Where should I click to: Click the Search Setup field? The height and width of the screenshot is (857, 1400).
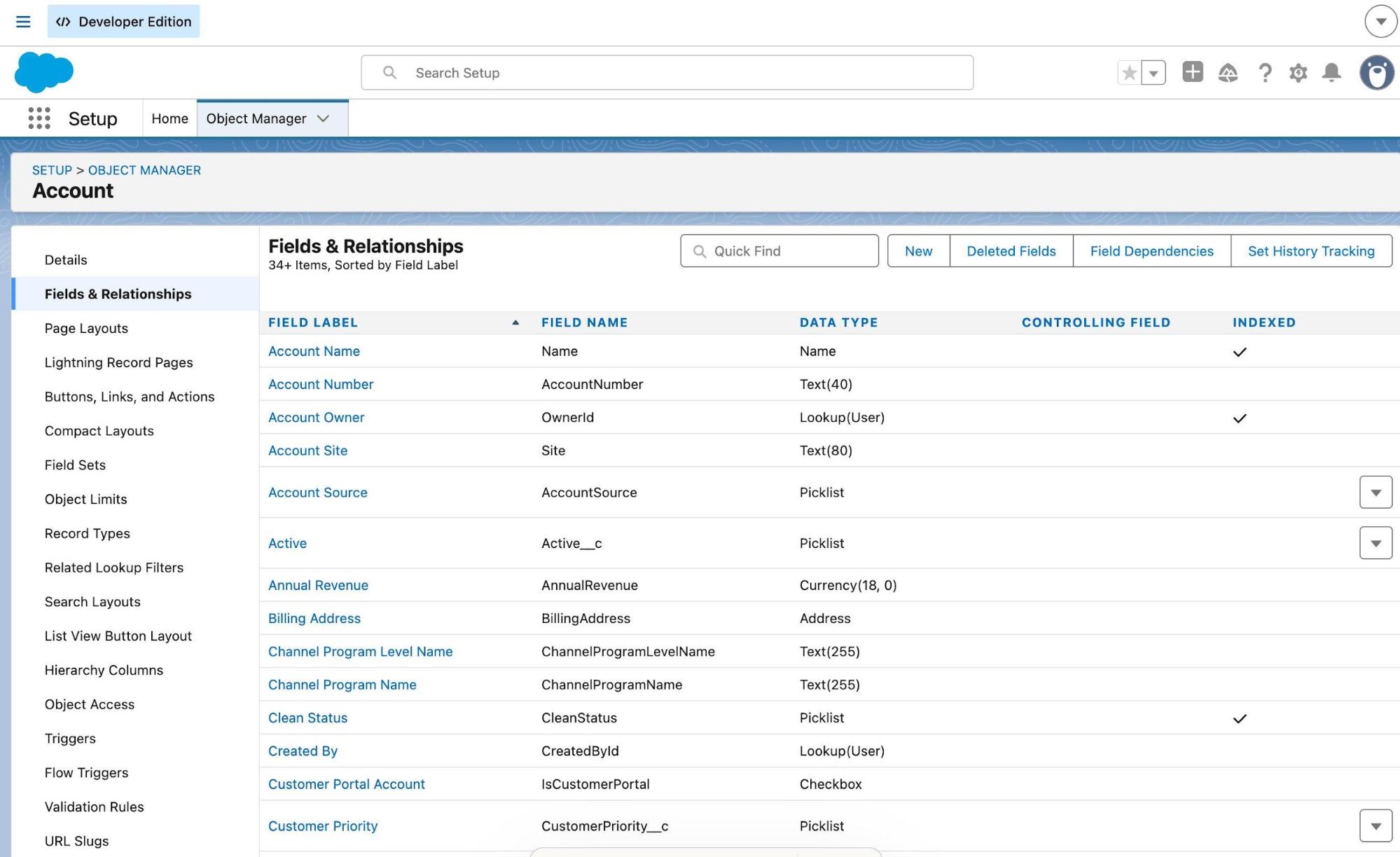pyautogui.click(x=667, y=73)
